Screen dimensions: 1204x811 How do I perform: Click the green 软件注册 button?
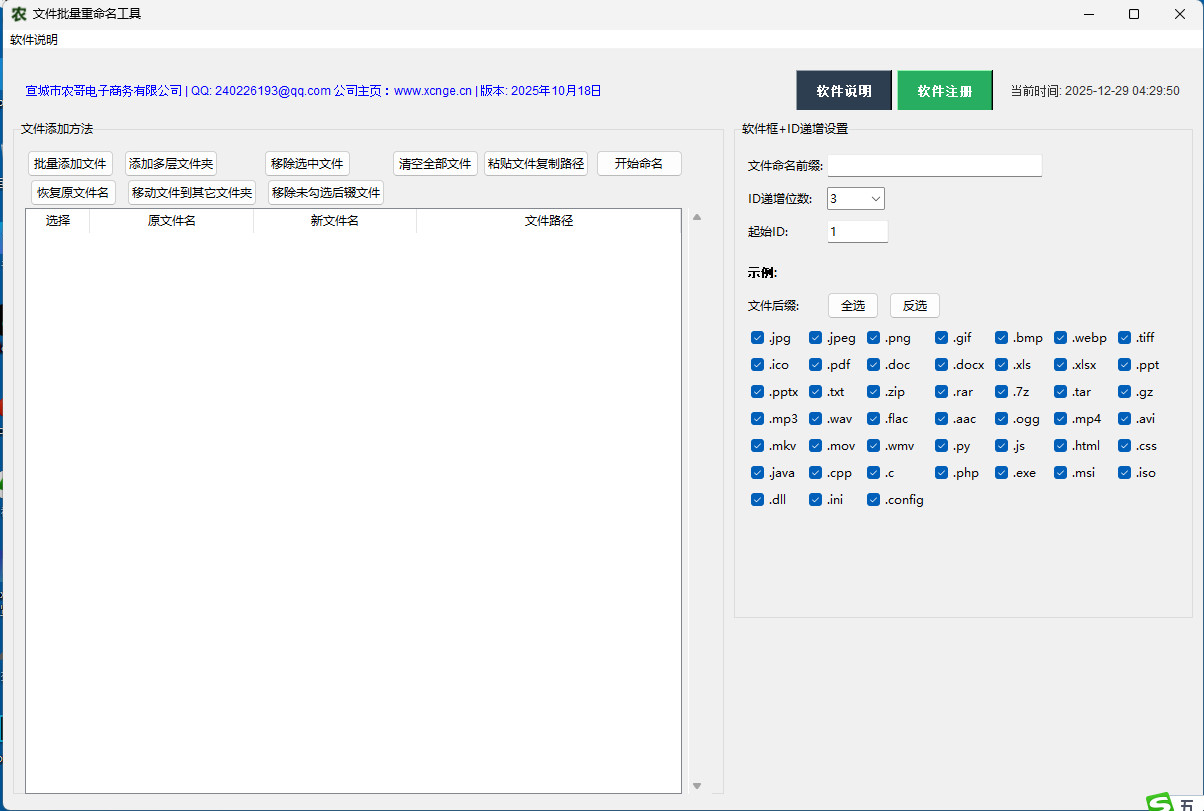[x=944, y=91]
